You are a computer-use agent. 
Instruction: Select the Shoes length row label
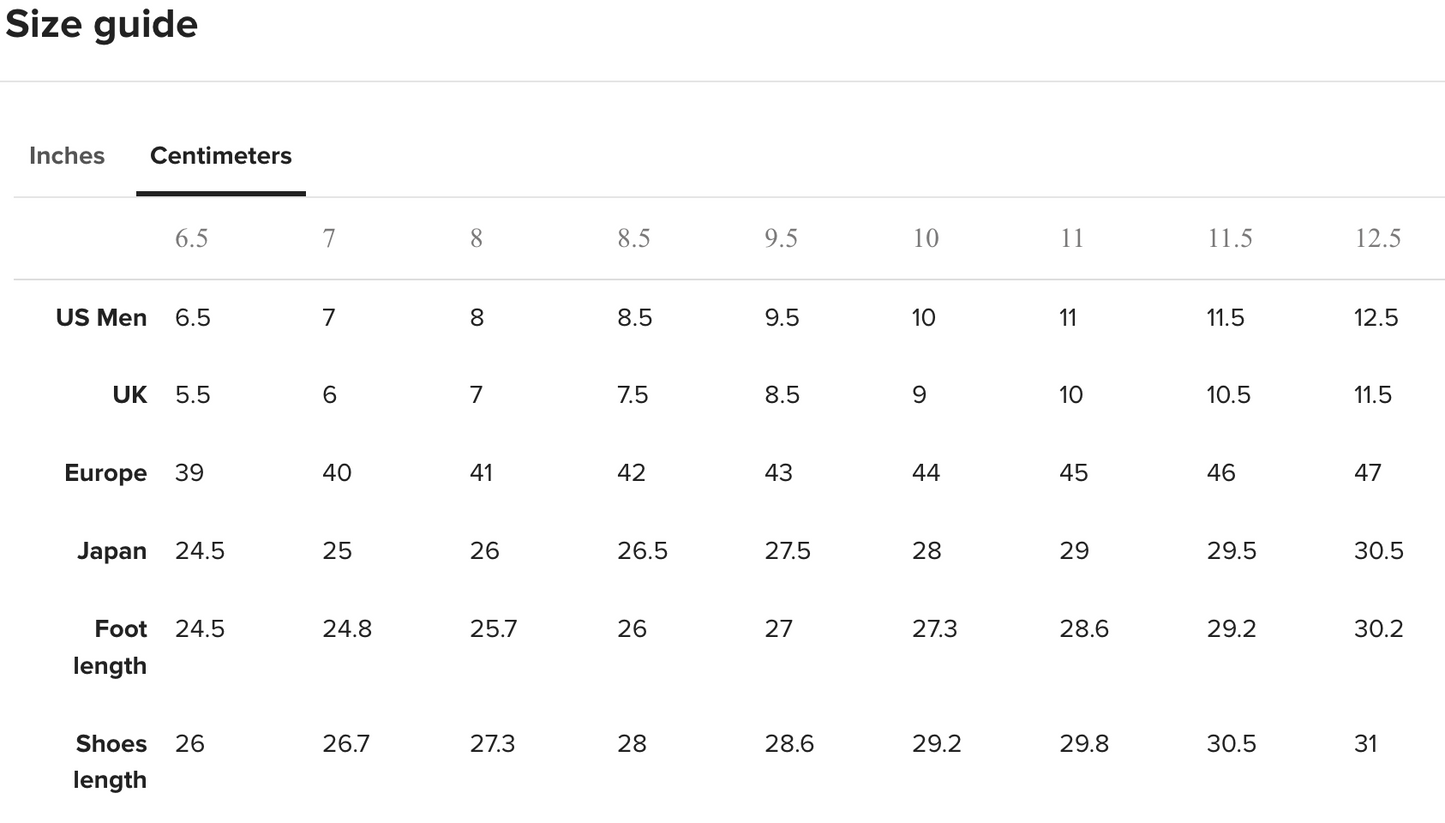pos(111,762)
